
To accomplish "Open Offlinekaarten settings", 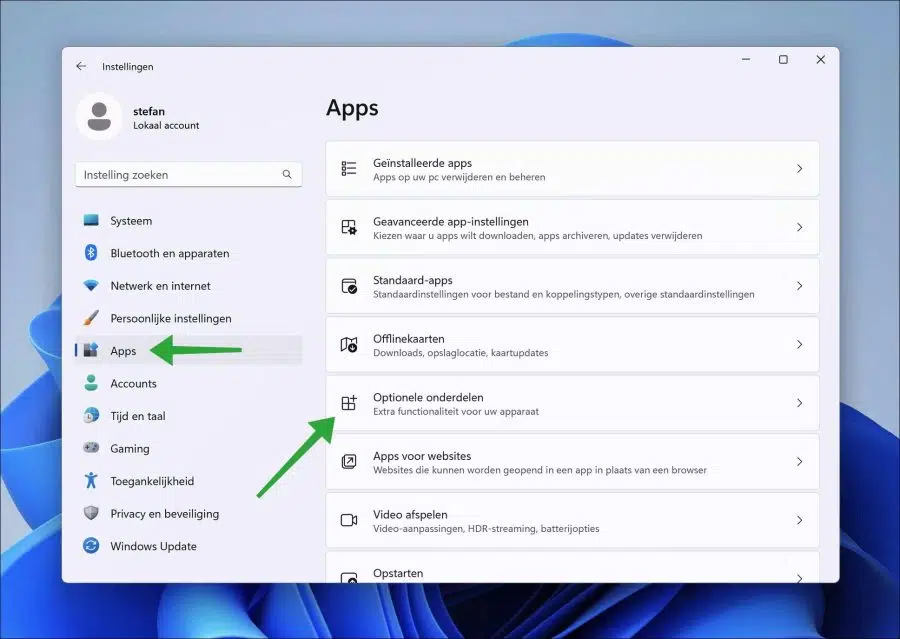I will (x=572, y=344).
